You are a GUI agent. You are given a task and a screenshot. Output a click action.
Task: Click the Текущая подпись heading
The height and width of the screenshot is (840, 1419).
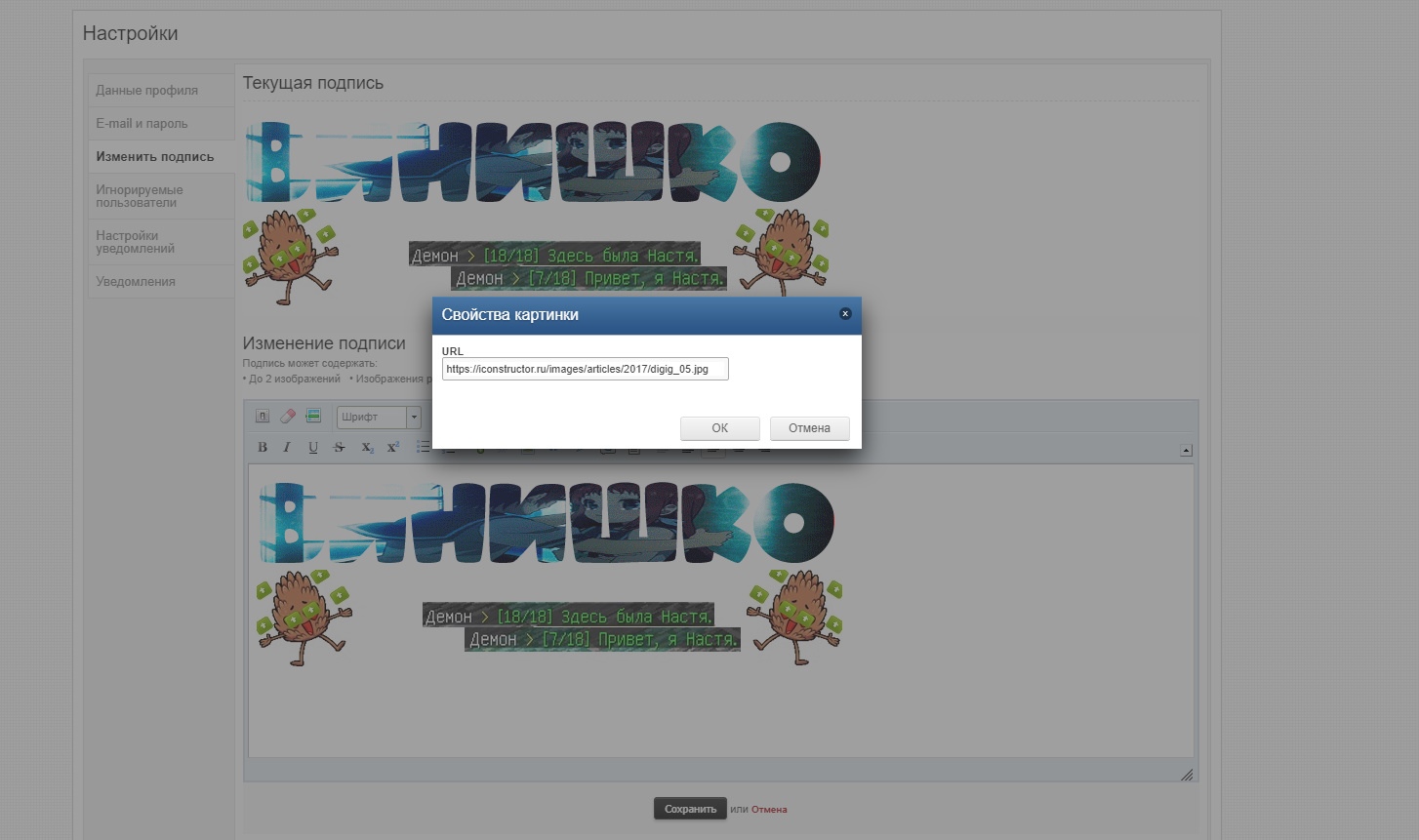point(312,83)
